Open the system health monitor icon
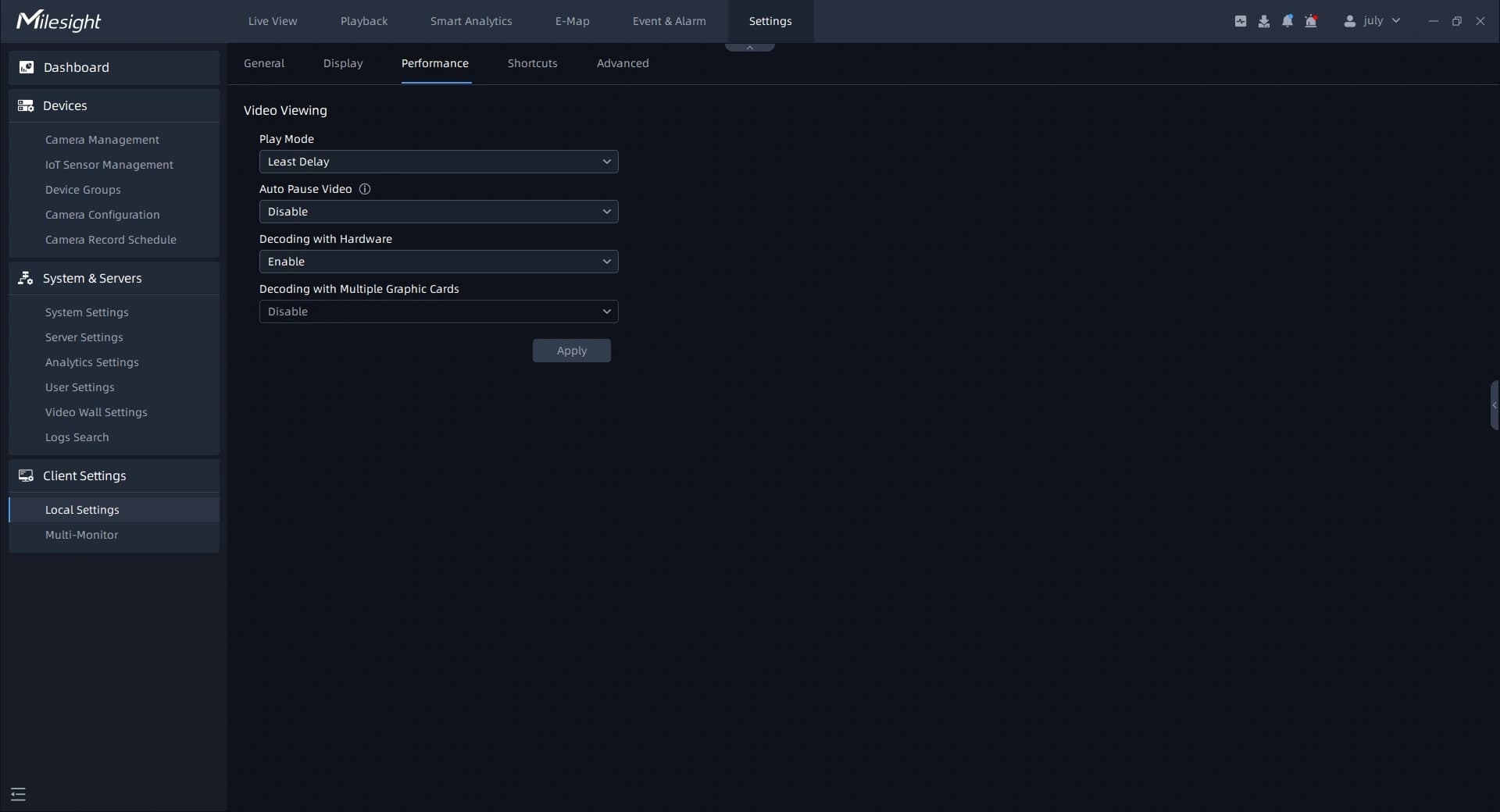This screenshot has height=812, width=1500. (1241, 21)
